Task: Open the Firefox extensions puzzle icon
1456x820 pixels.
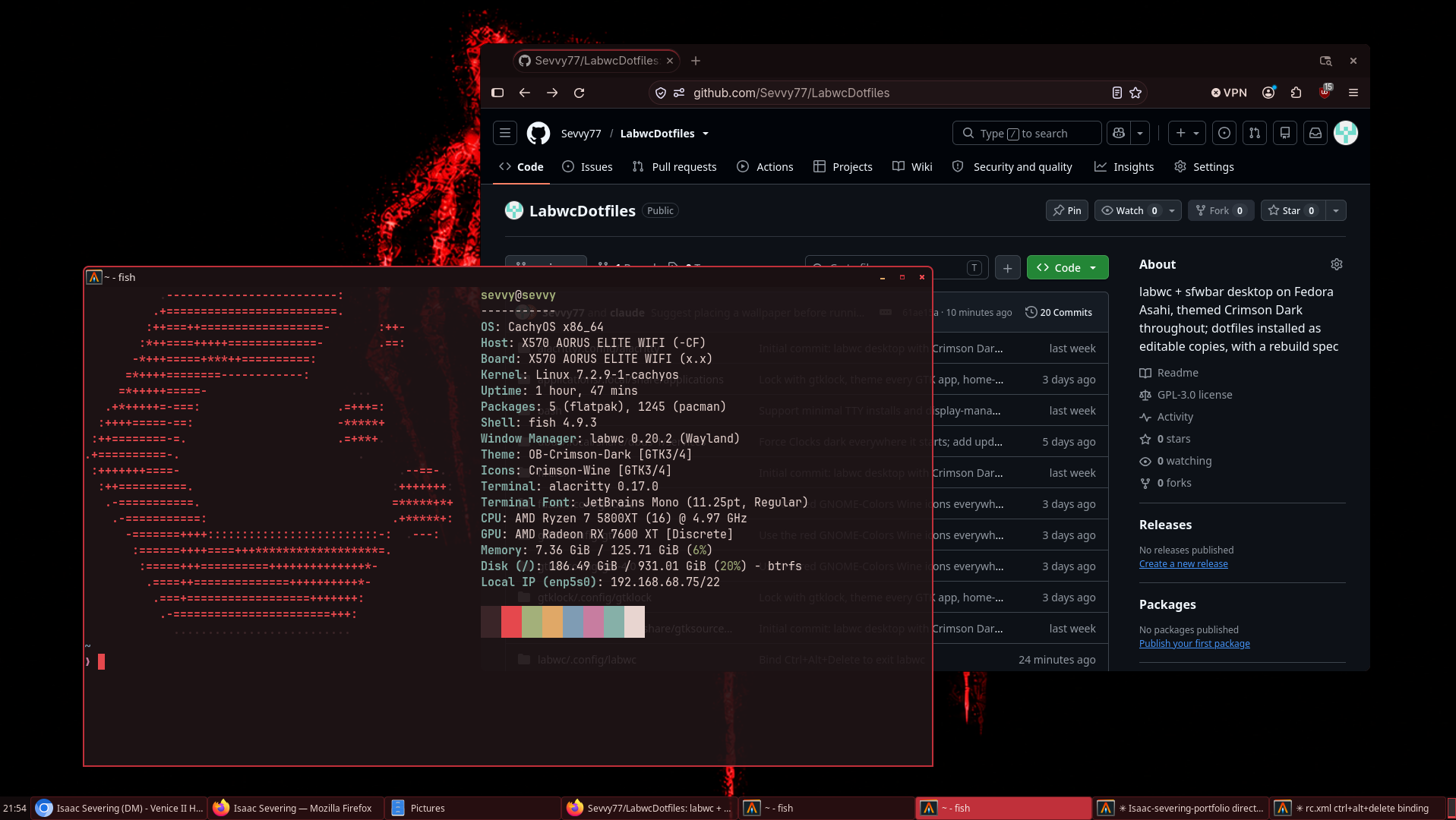Action: pos(1297,93)
